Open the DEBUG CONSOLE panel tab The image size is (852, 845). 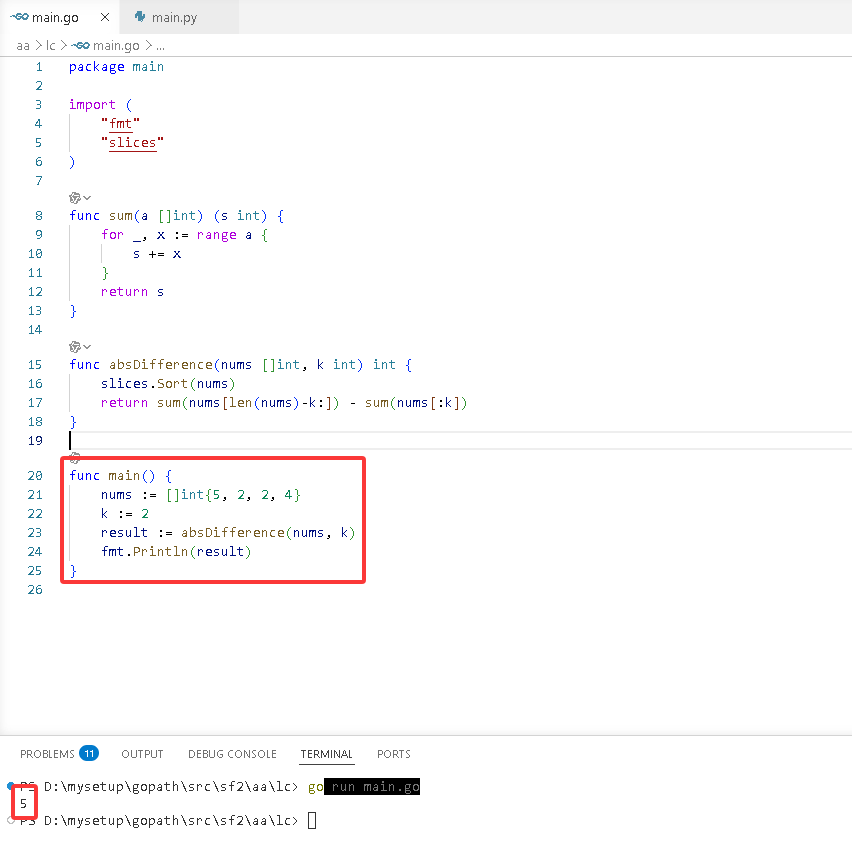click(232, 754)
